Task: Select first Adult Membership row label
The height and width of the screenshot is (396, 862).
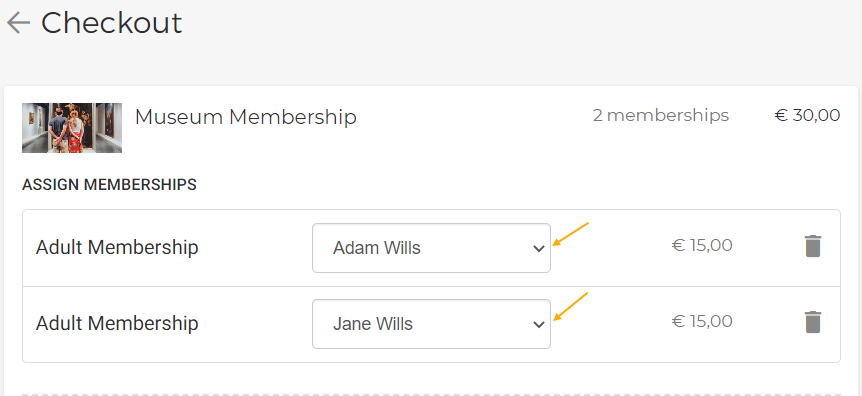Action: point(117,248)
